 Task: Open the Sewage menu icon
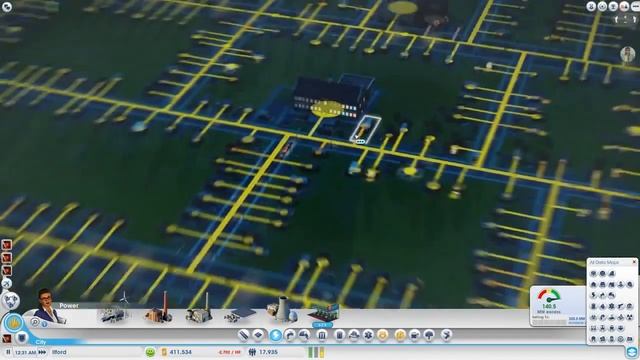pos(304,336)
